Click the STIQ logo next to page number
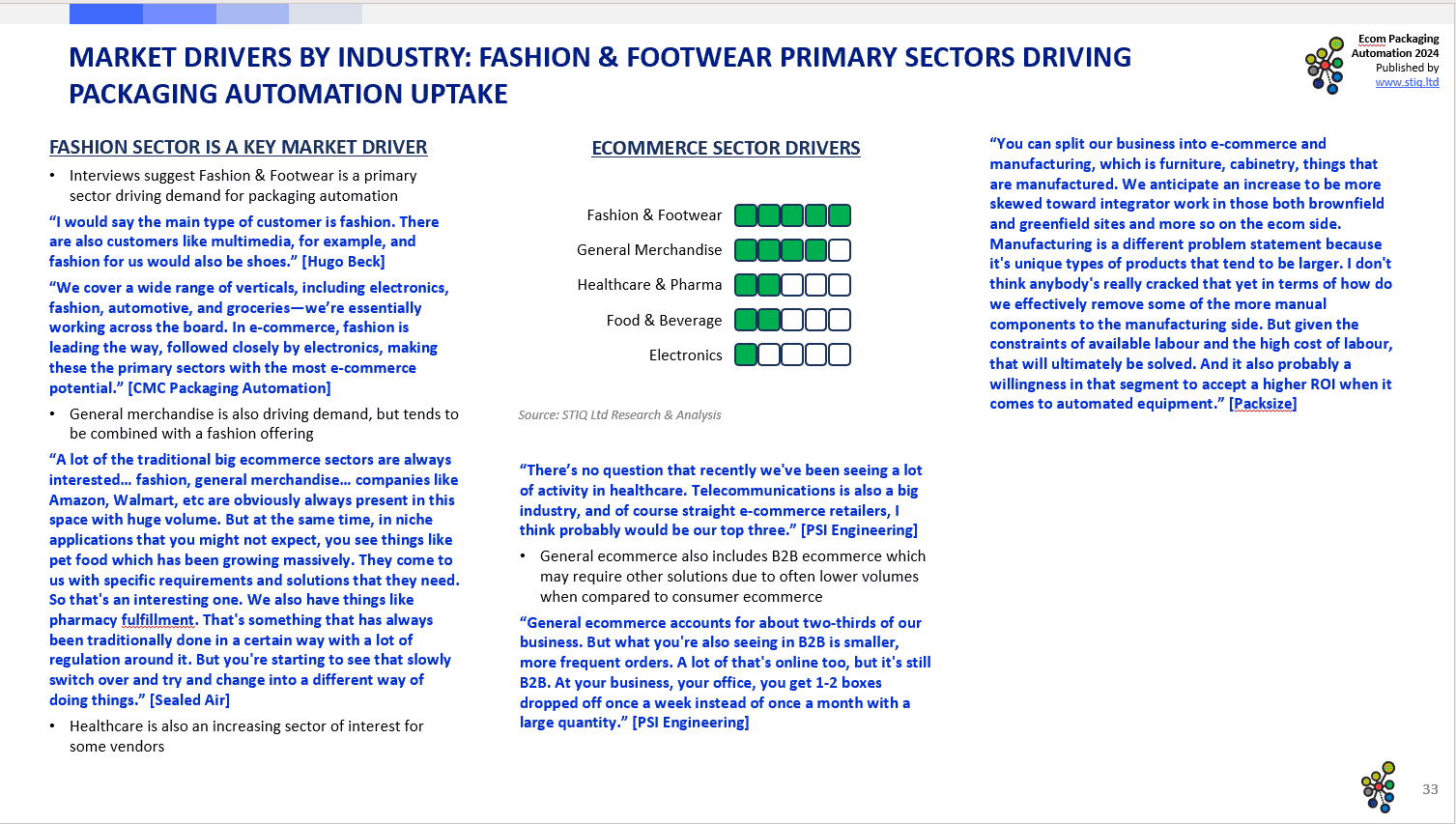This screenshot has width=1456, height=824. click(1379, 786)
